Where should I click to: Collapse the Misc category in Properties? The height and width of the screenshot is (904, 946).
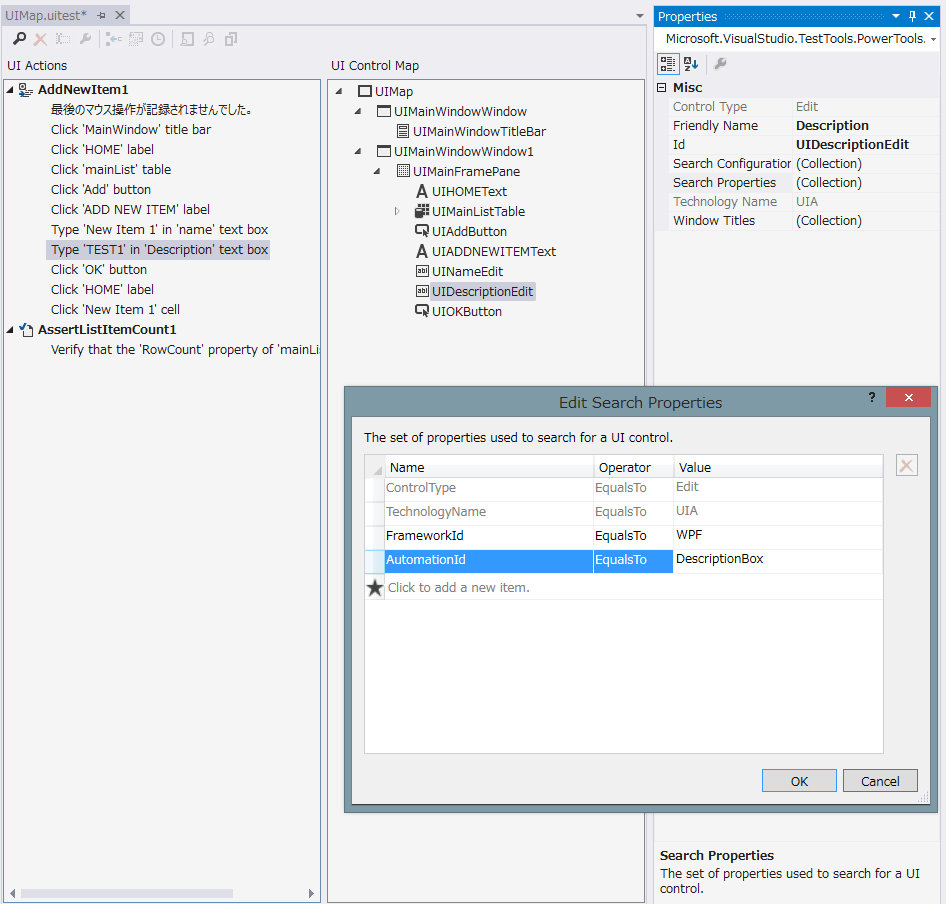click(x=662, y=88)
